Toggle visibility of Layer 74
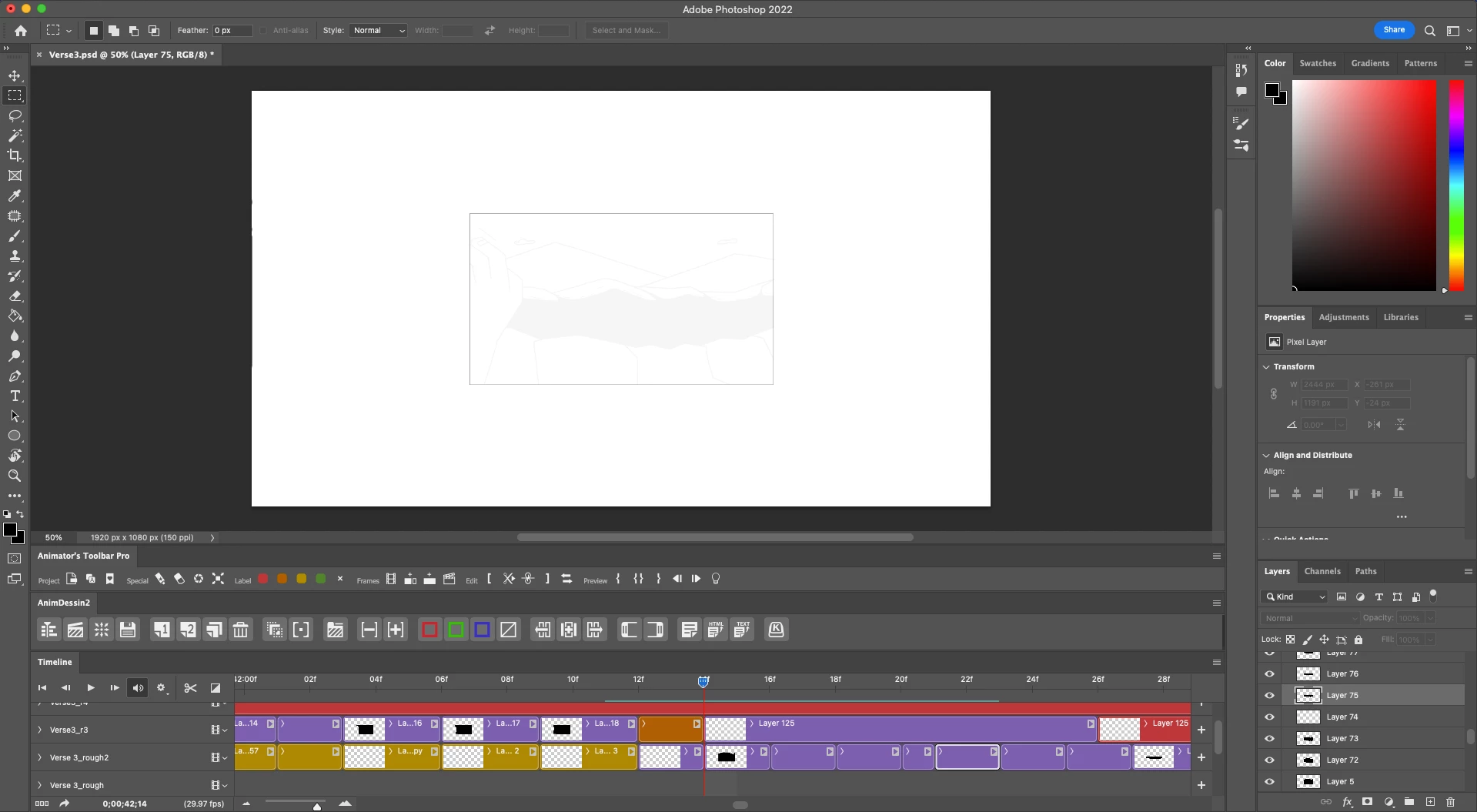 pos(1269,717)
